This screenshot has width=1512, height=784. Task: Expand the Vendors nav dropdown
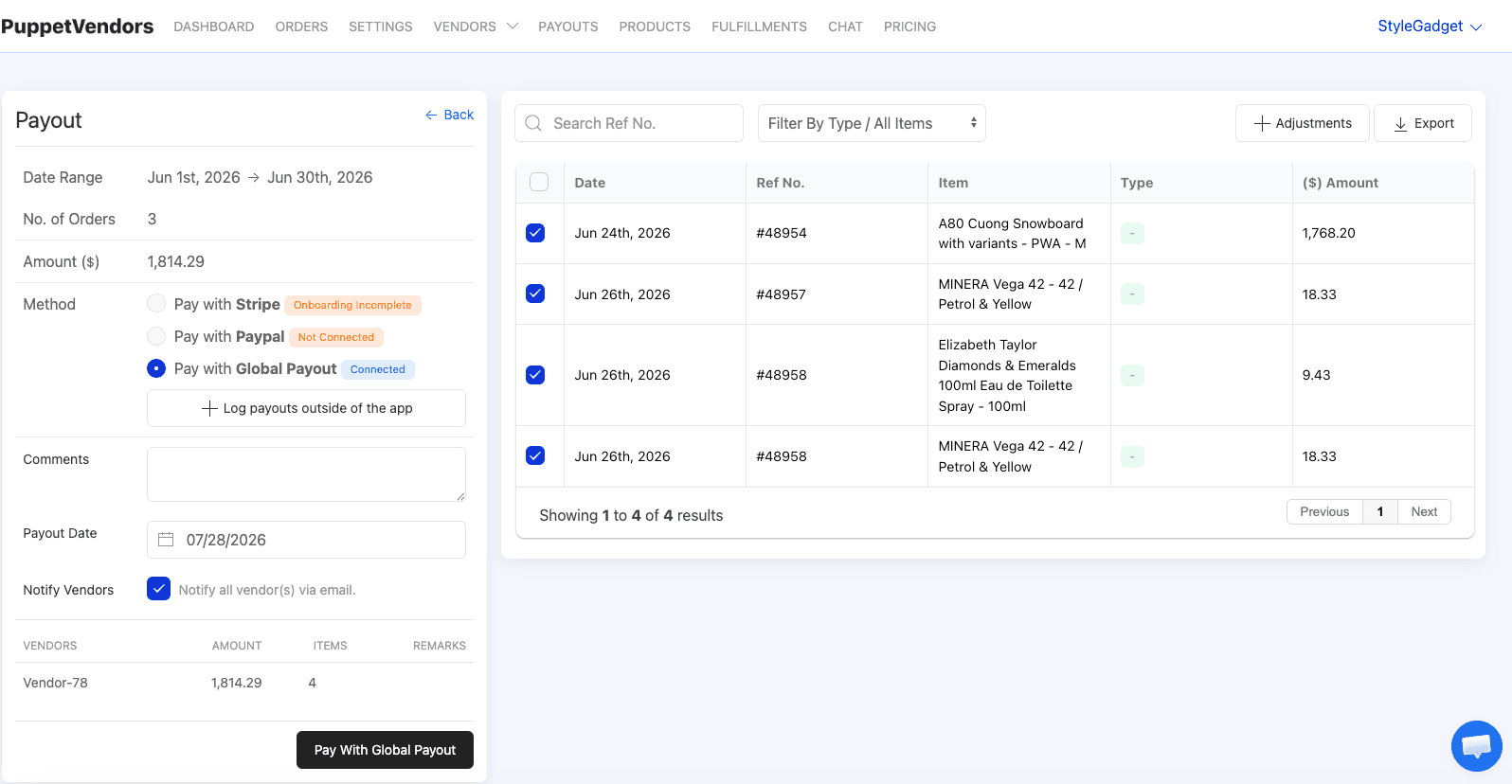pos(476,27)
